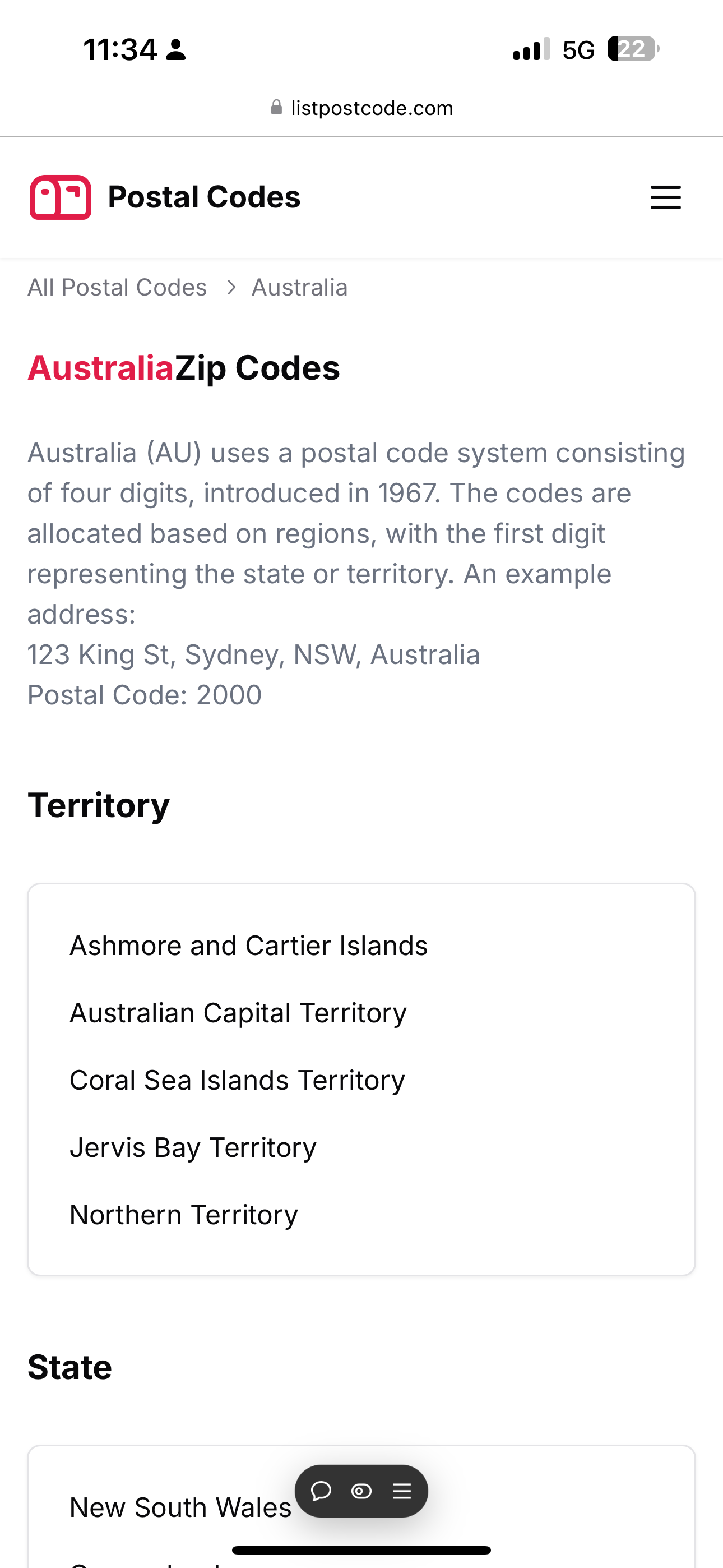Tap the listpostcode.com address bar
The image size is (723, 1568).
[361, 108]
